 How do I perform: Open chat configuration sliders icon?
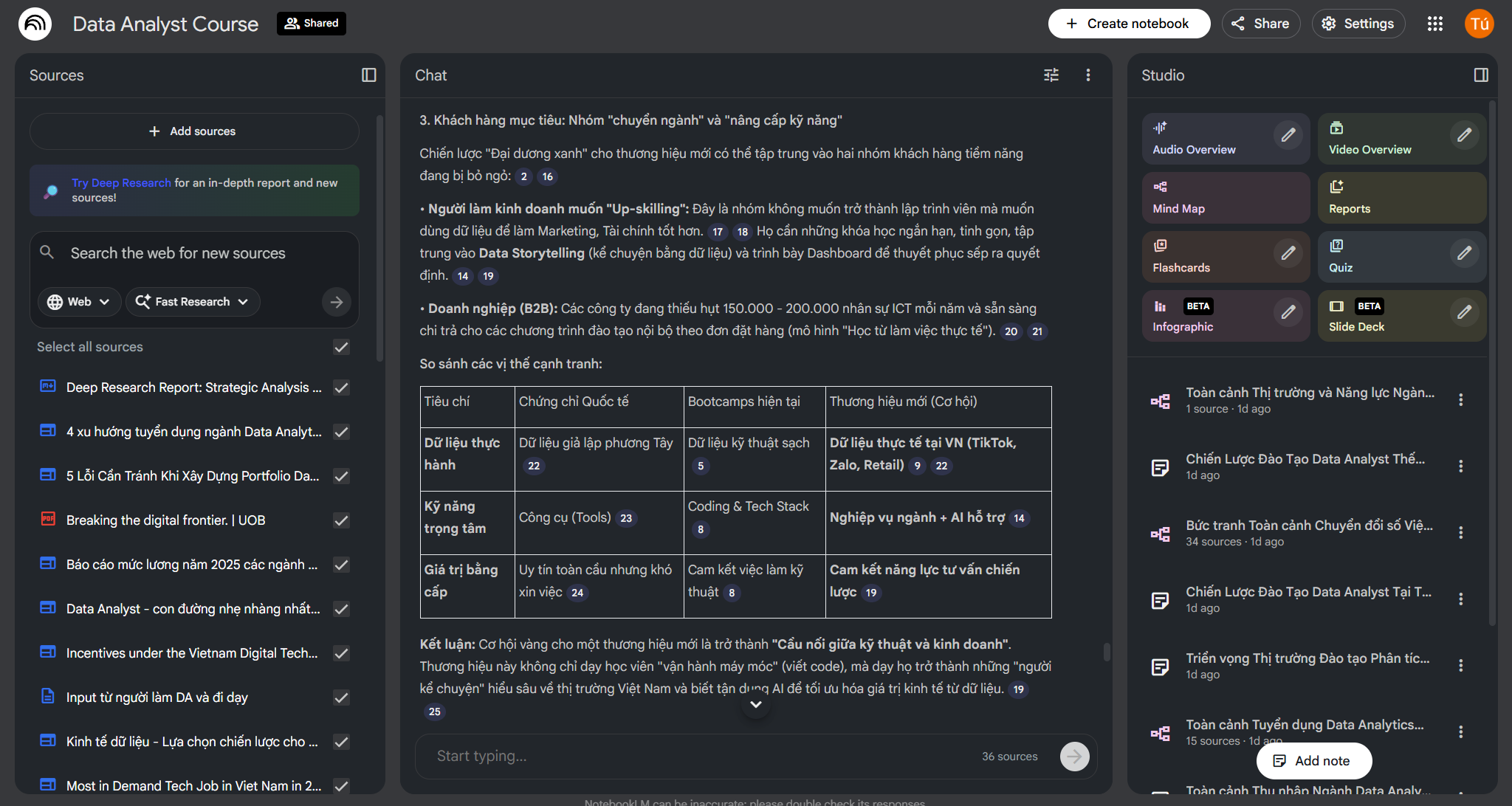pos(1051,75)
